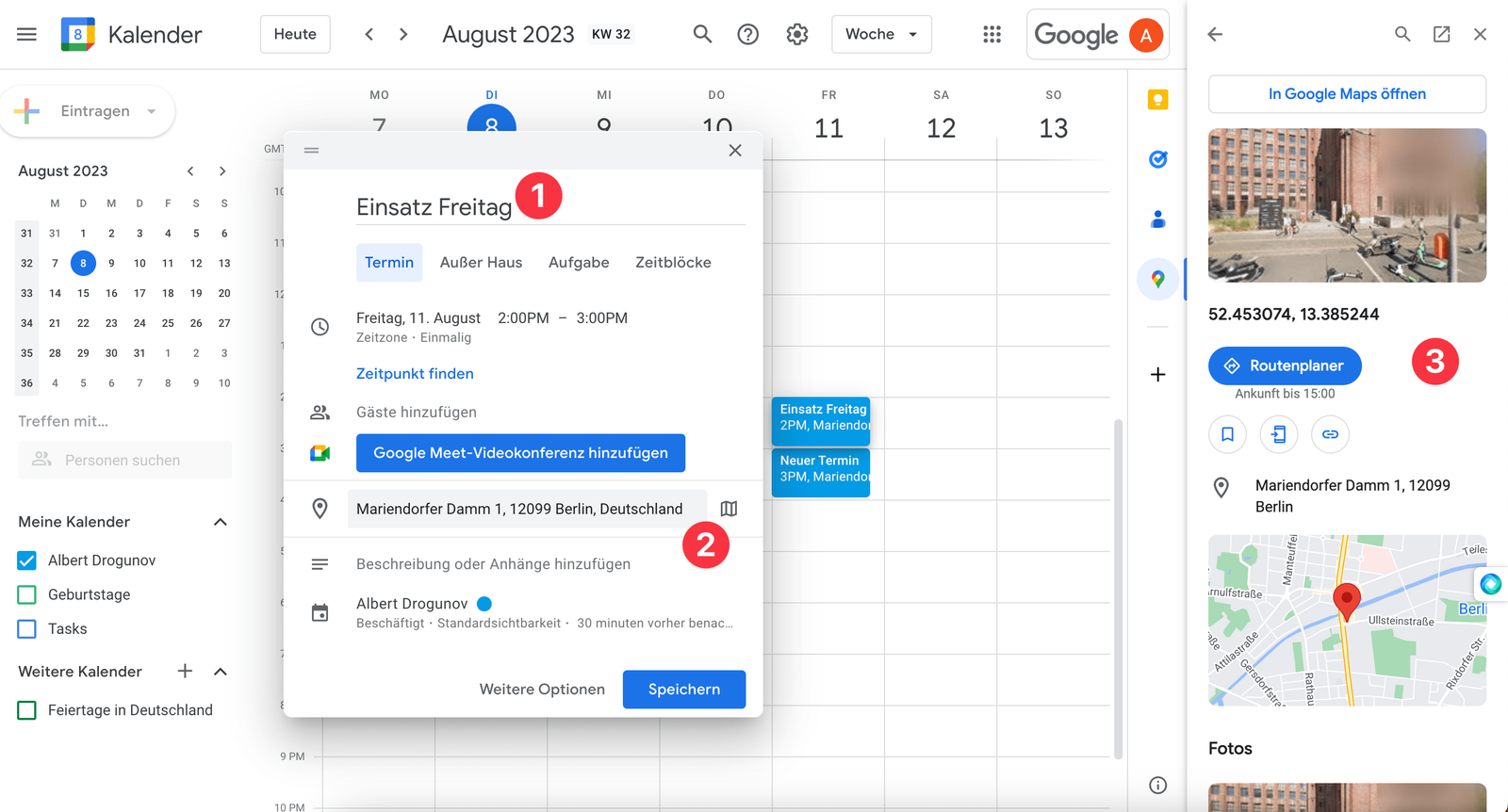This screenshot has width=1508, height=812.
Task: Save the event with Speichern
Action: click(684, 690)
